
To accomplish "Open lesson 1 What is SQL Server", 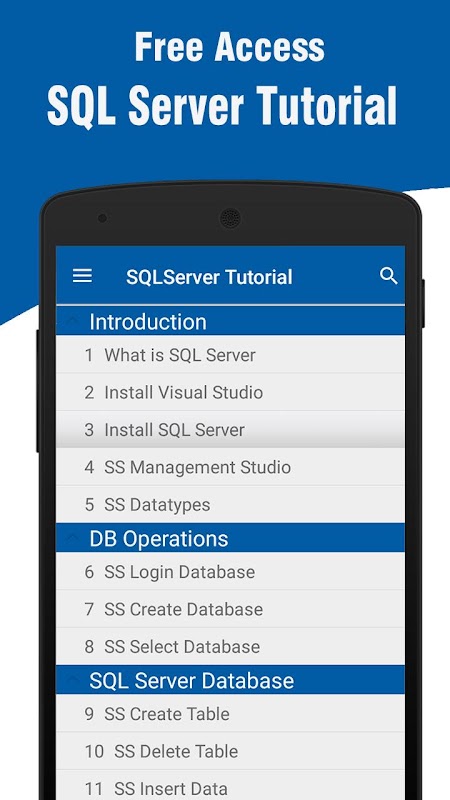I will (230, 355).
